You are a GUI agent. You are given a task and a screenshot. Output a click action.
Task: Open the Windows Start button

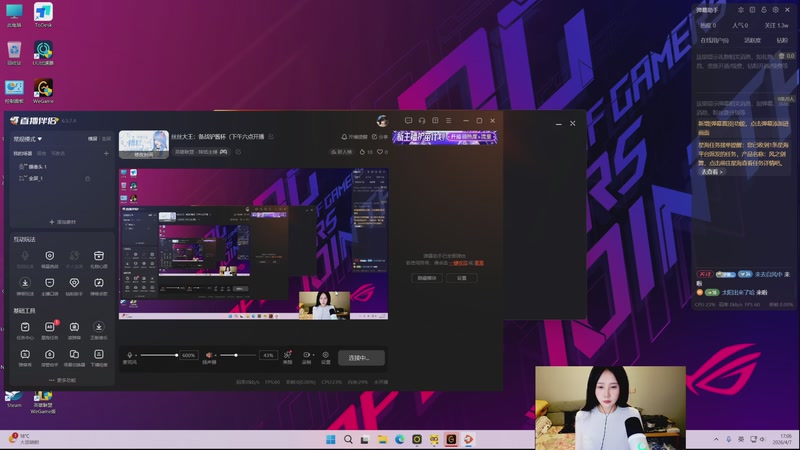331,439
